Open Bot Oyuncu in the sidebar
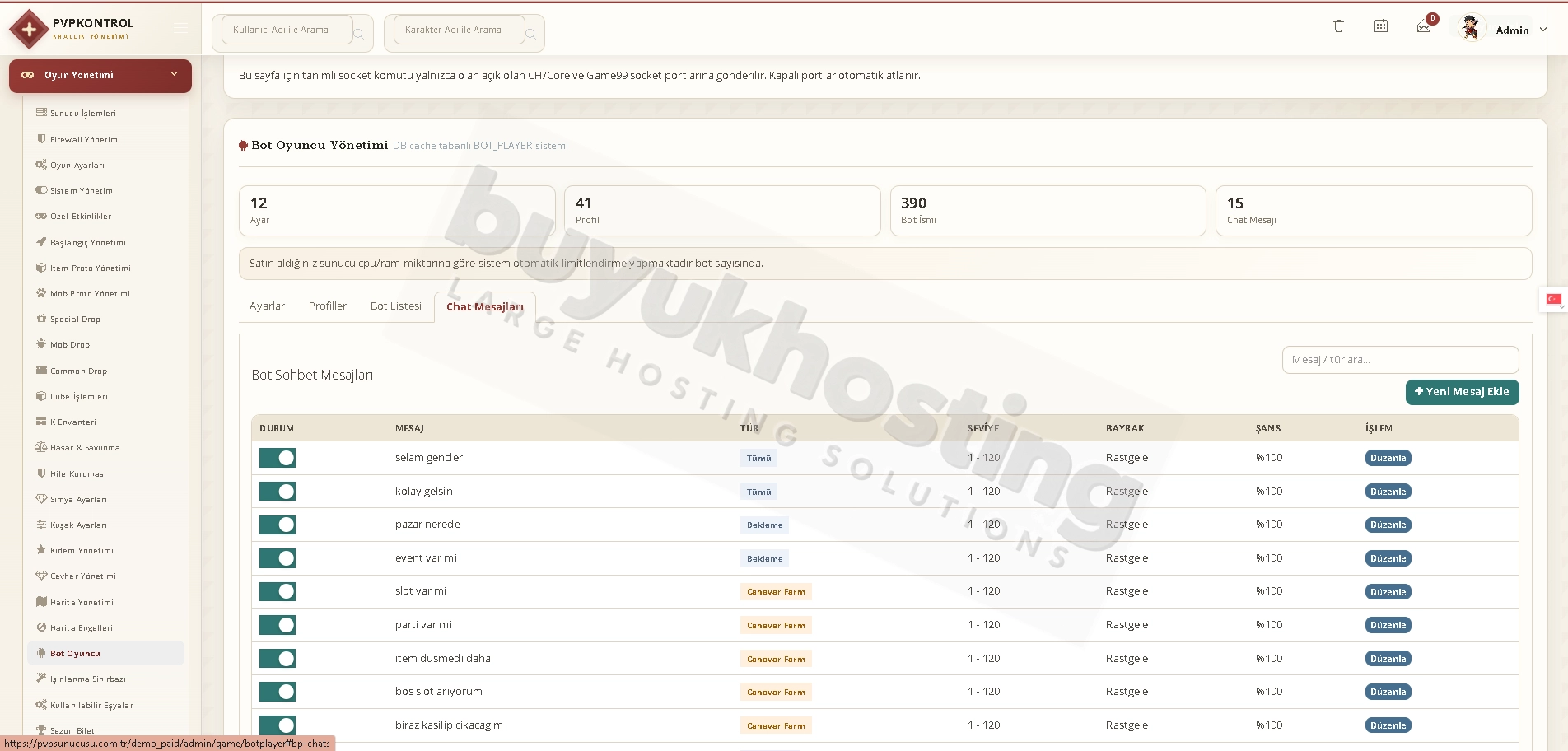This screenshot has width=1568, height=751. tap(105, 653)
